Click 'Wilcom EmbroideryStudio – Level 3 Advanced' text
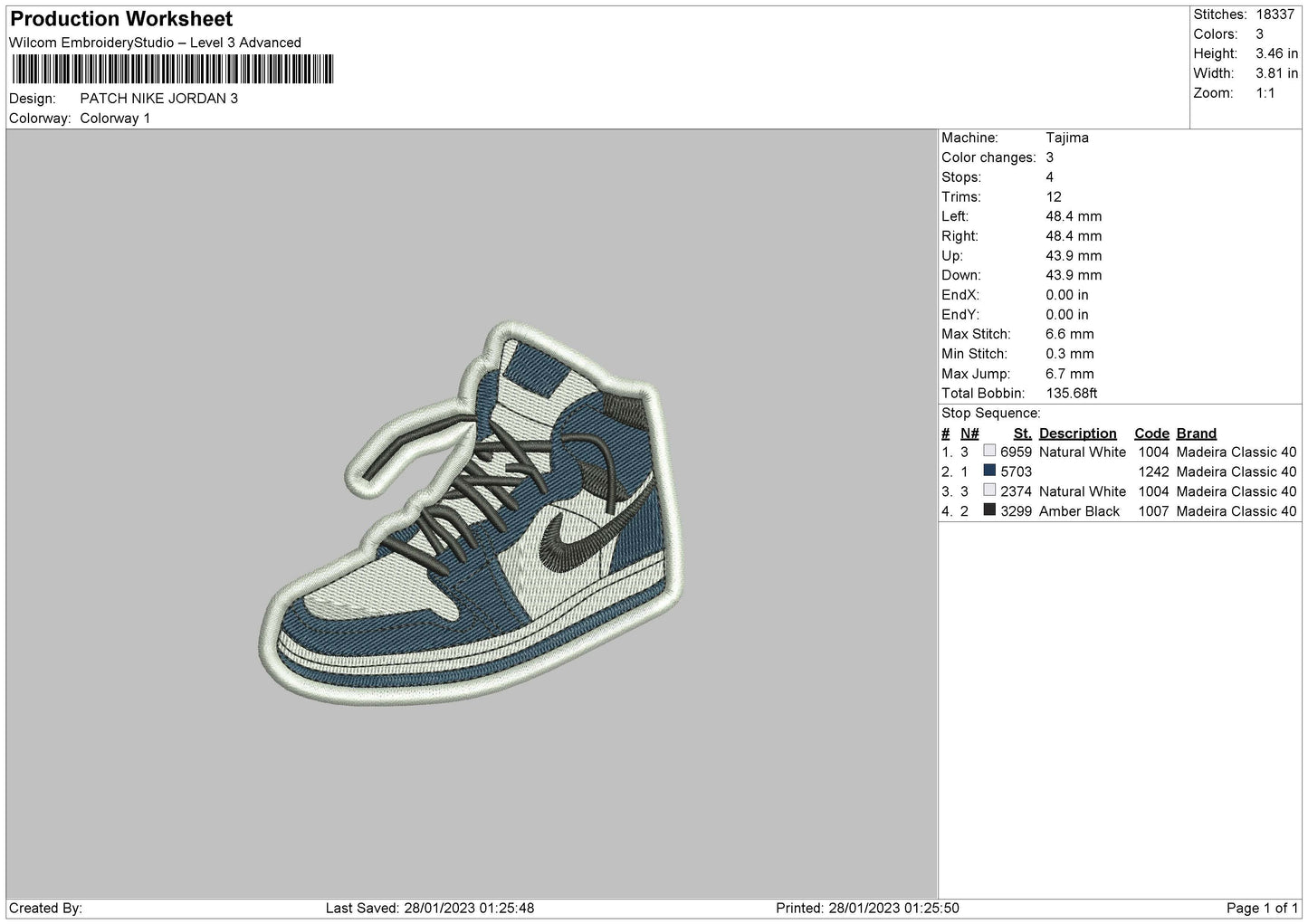 [155, 43]
